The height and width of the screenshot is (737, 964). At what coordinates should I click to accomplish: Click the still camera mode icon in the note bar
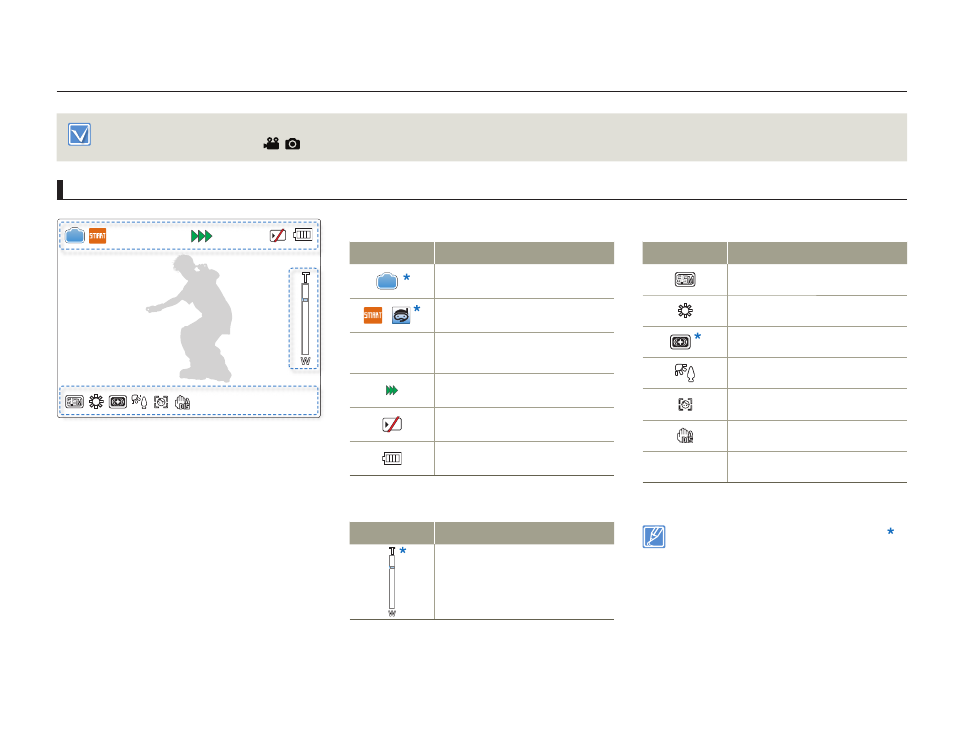(293, 144)
